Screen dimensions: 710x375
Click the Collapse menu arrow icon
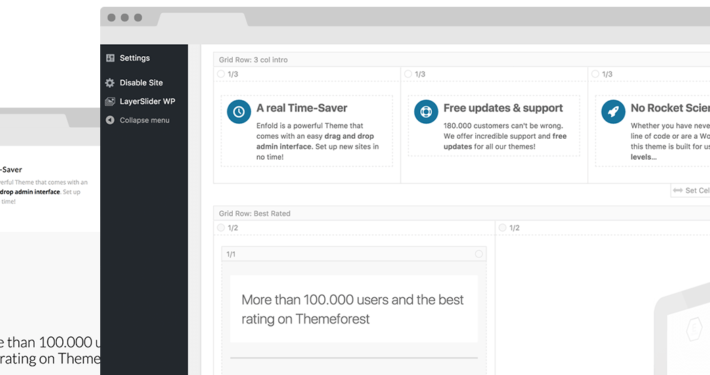tap(110, 120)
